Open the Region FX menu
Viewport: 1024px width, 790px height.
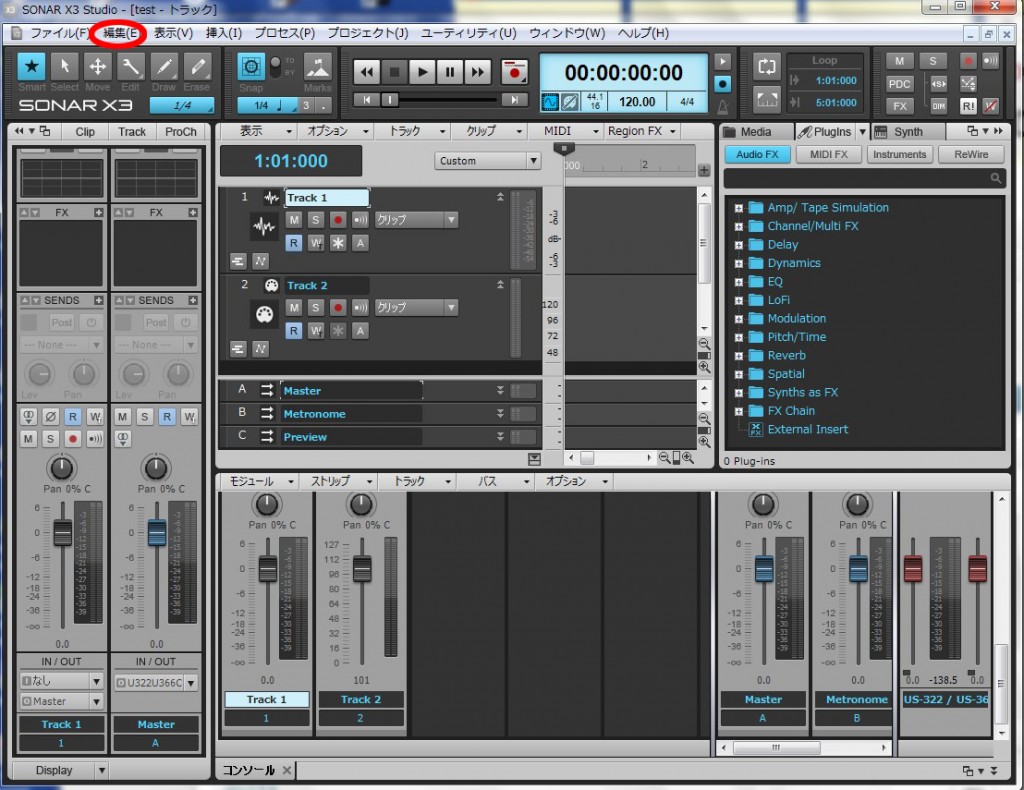(642, 131)
